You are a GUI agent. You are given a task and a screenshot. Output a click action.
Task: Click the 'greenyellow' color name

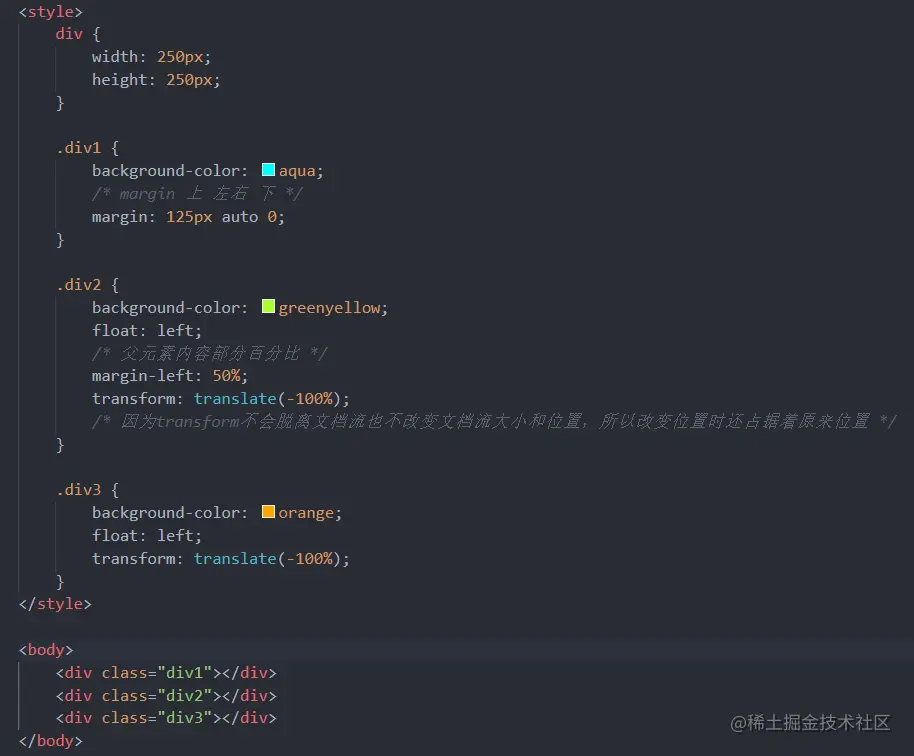pyautogui.click(x=329, y=308)
